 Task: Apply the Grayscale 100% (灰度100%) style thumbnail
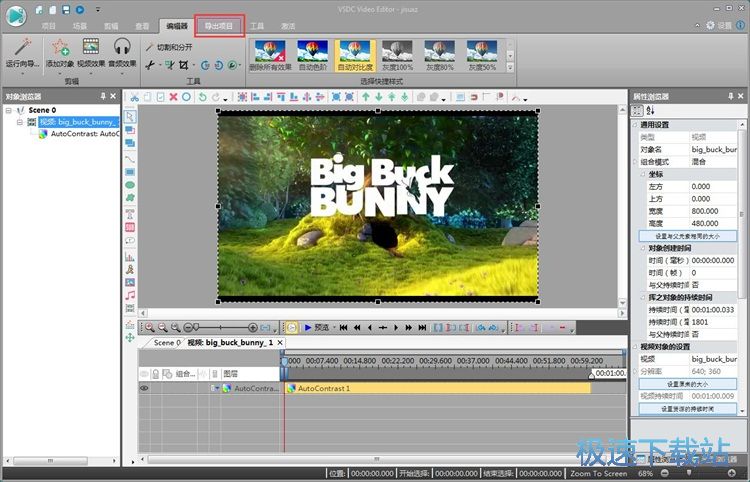(x=397, y=55)
